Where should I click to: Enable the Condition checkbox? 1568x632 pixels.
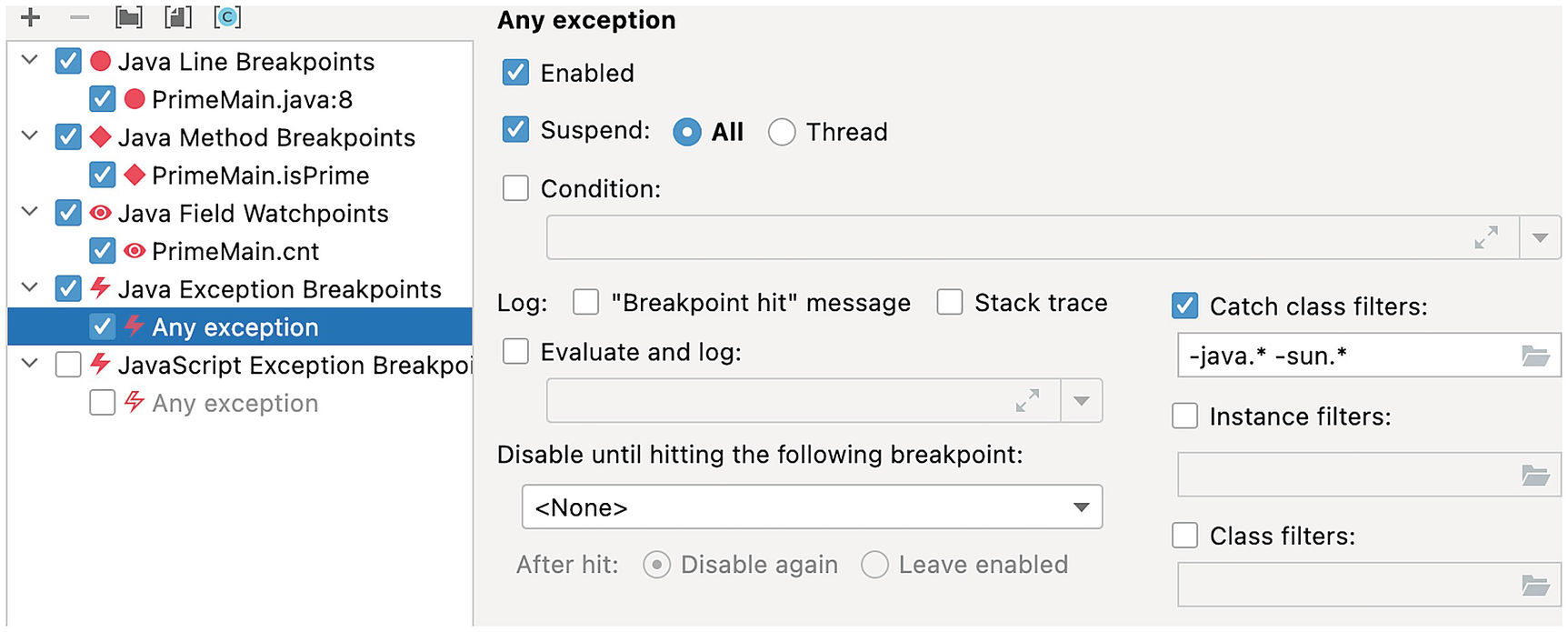[516, 188]
